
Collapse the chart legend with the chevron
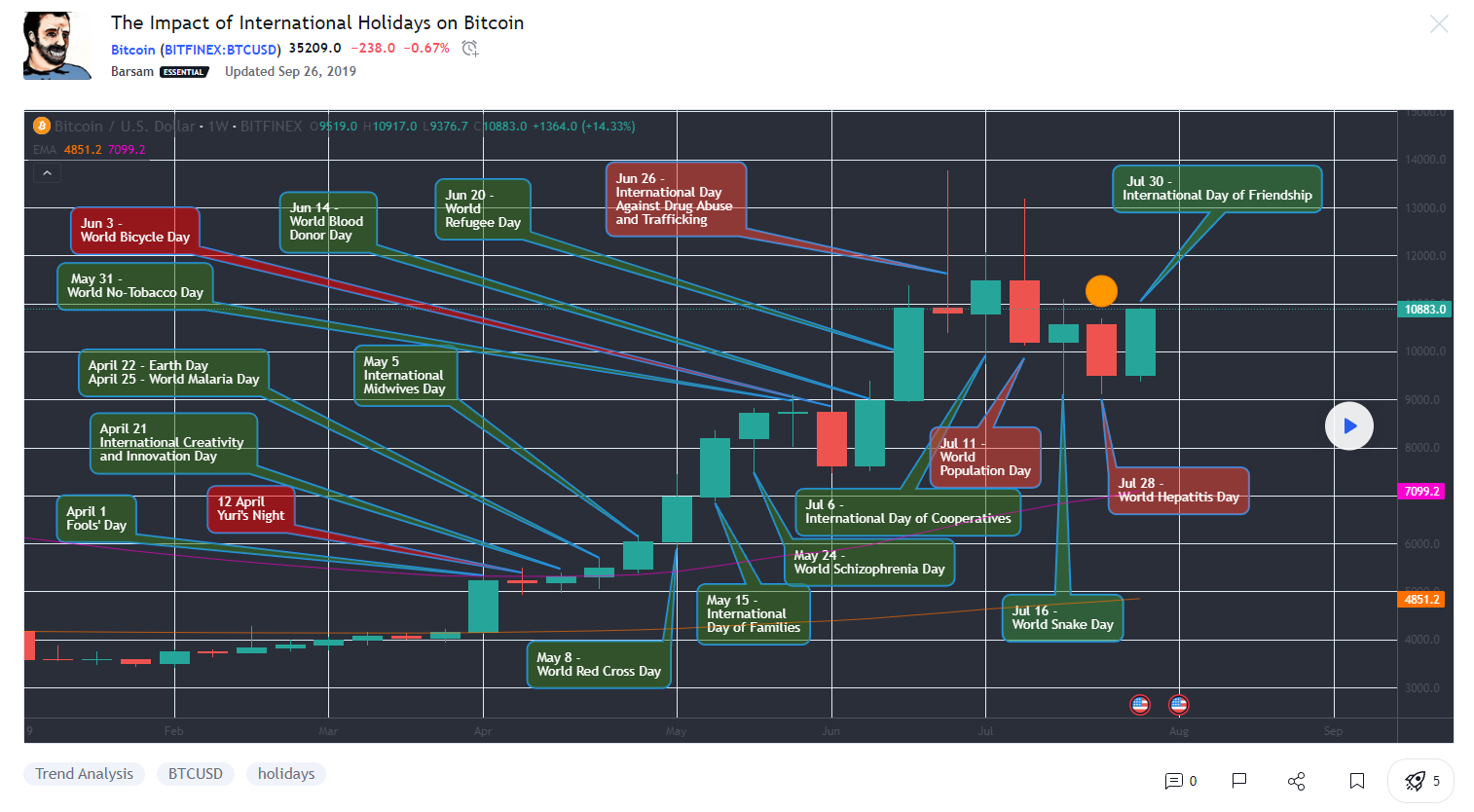pyautogui.click(x=47, y=173)
